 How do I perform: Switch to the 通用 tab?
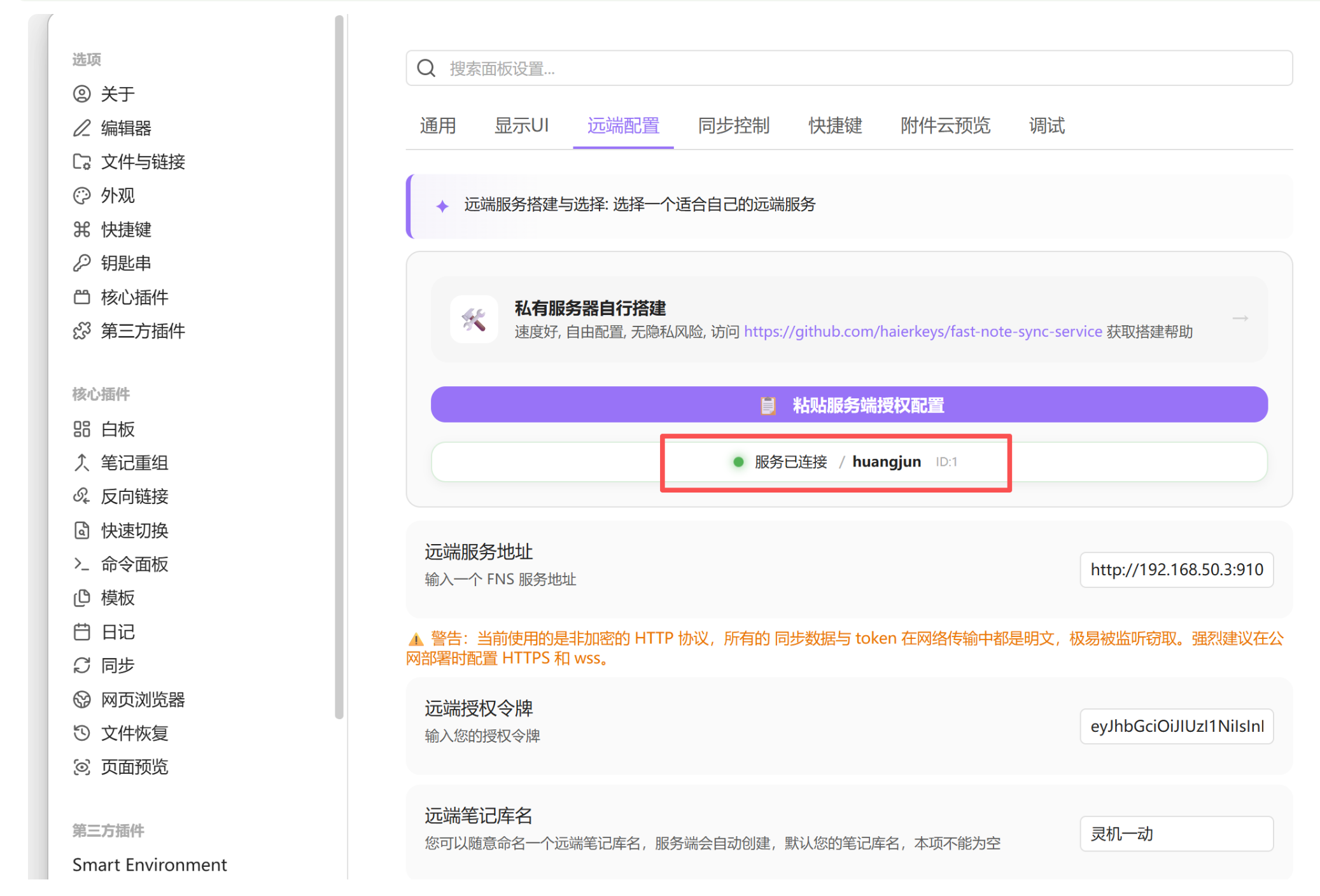click(438, 126)
